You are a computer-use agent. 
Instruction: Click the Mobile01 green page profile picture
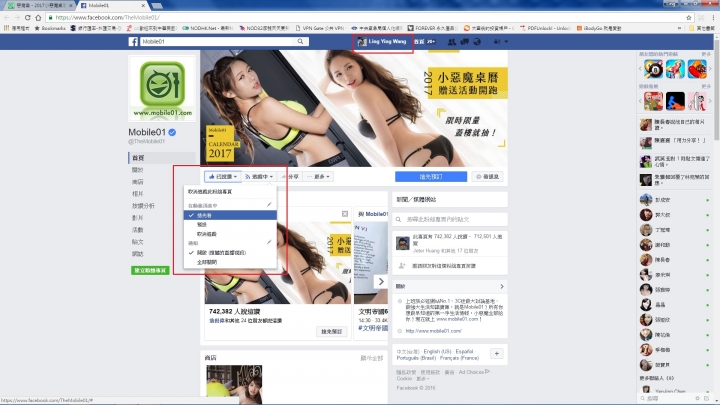(x=162, y=89)
